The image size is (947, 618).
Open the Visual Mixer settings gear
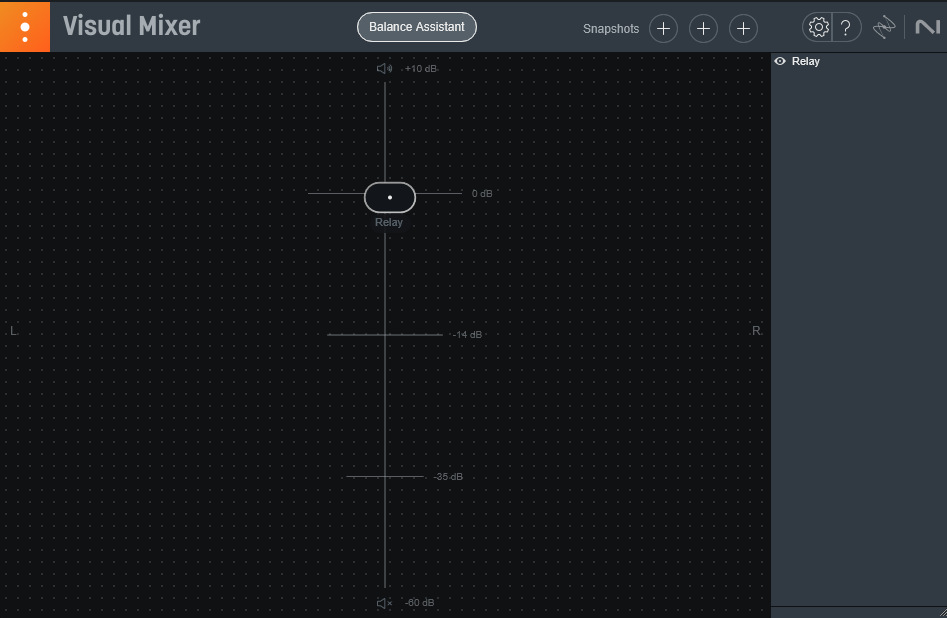[820, 27]
